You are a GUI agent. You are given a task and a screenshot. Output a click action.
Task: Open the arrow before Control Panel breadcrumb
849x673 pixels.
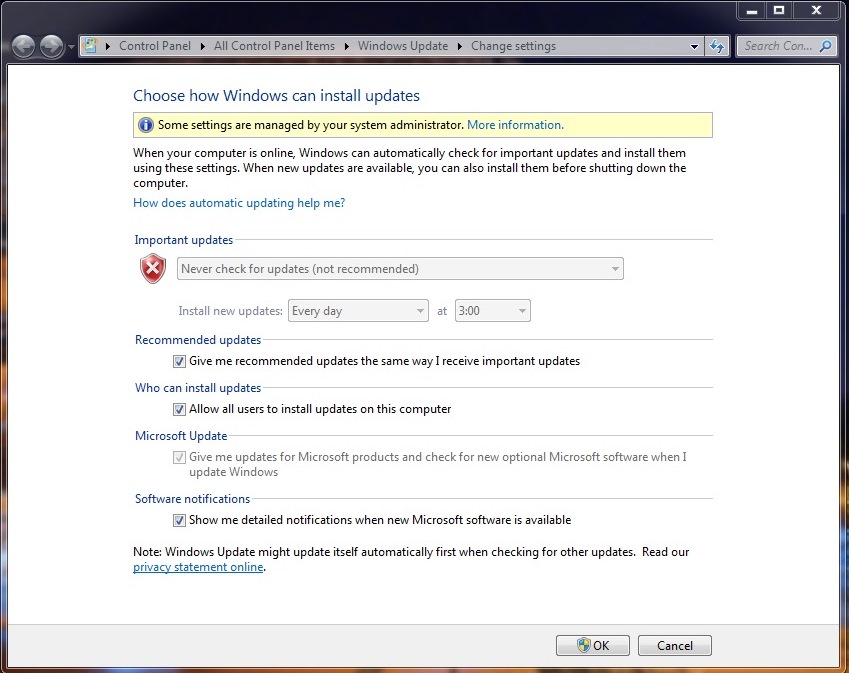coord(108,47)
